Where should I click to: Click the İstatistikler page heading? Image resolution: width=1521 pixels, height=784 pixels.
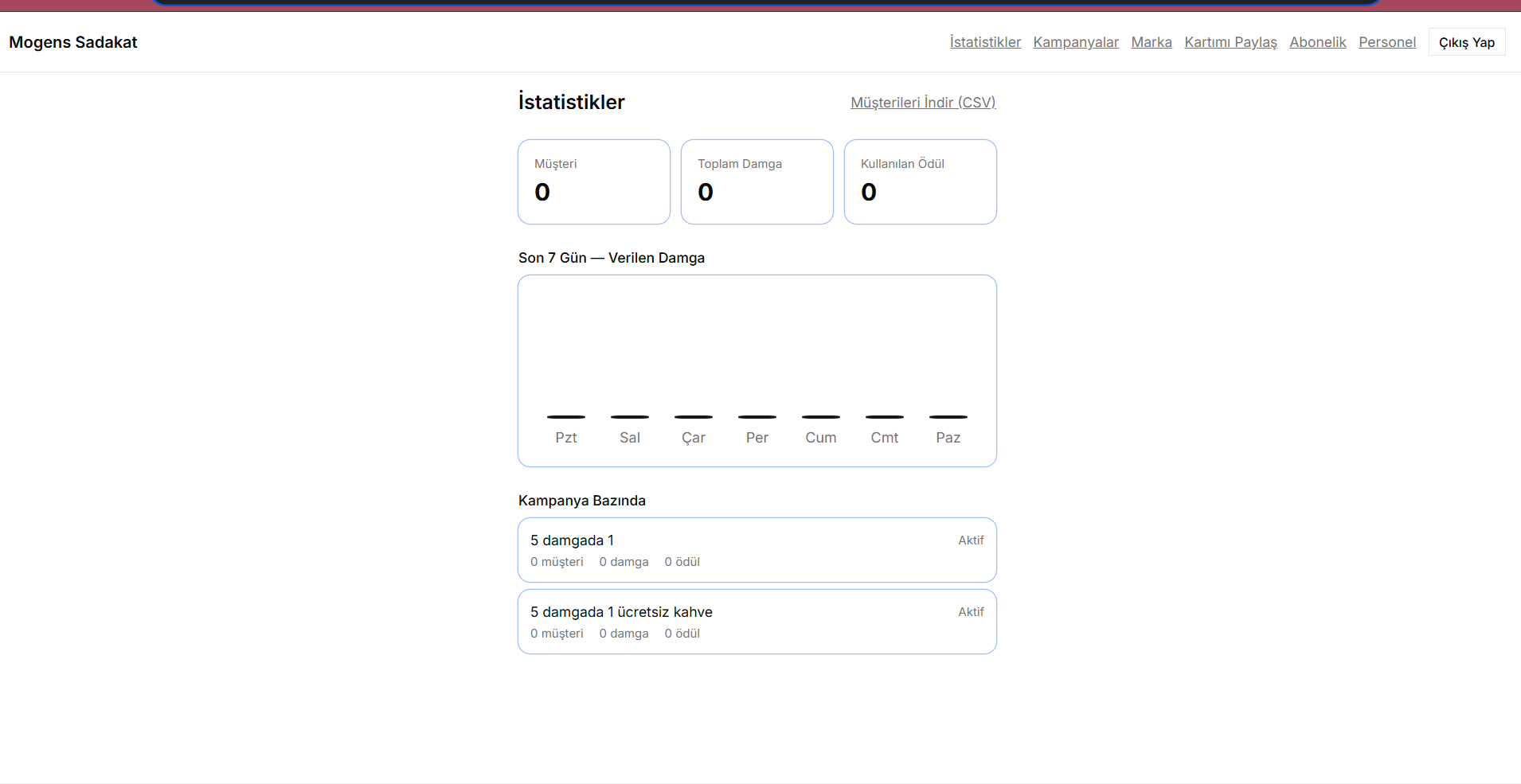click(x=572, y=102)
